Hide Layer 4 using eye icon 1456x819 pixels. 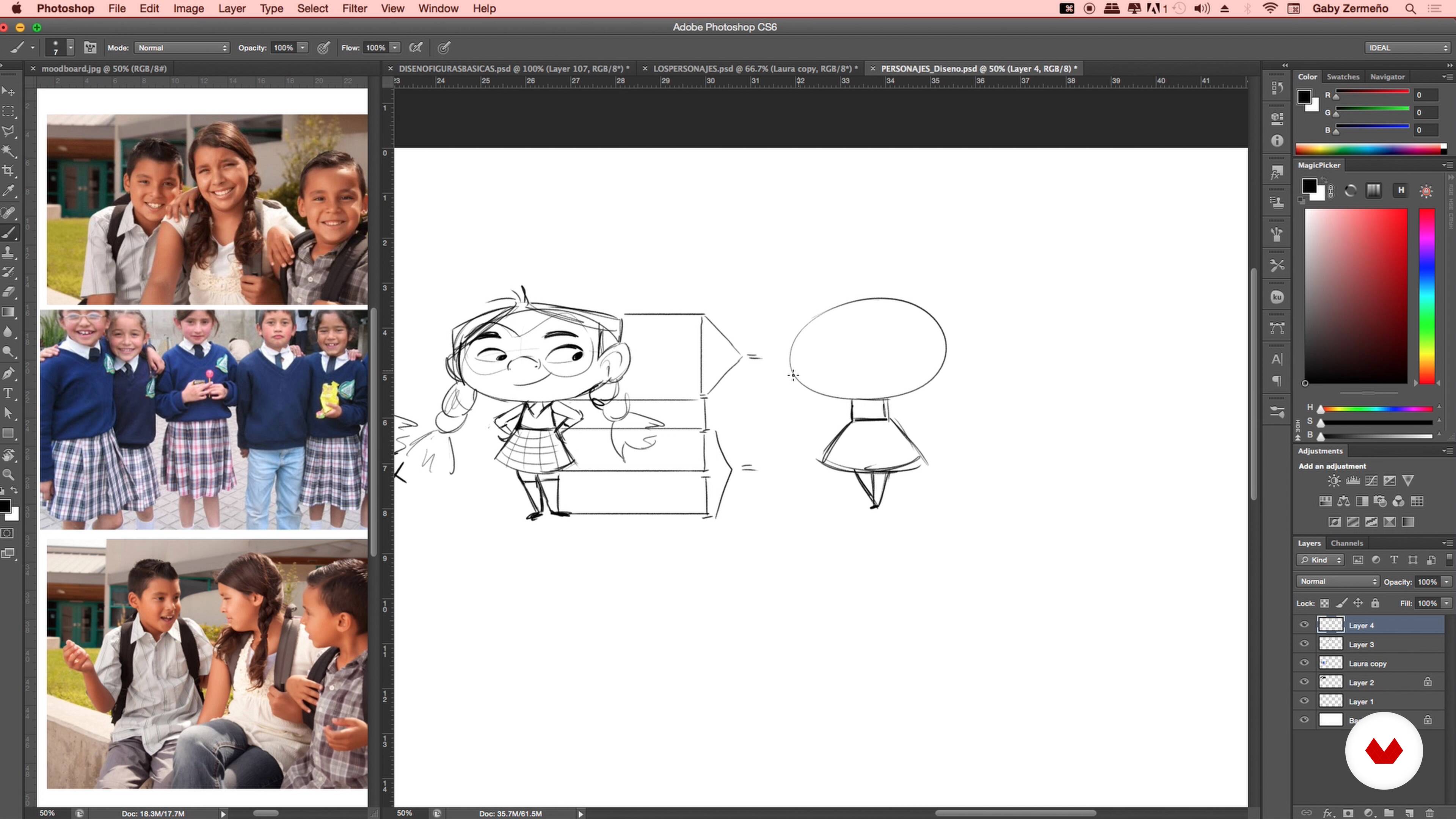click(x=1304, y=624)
